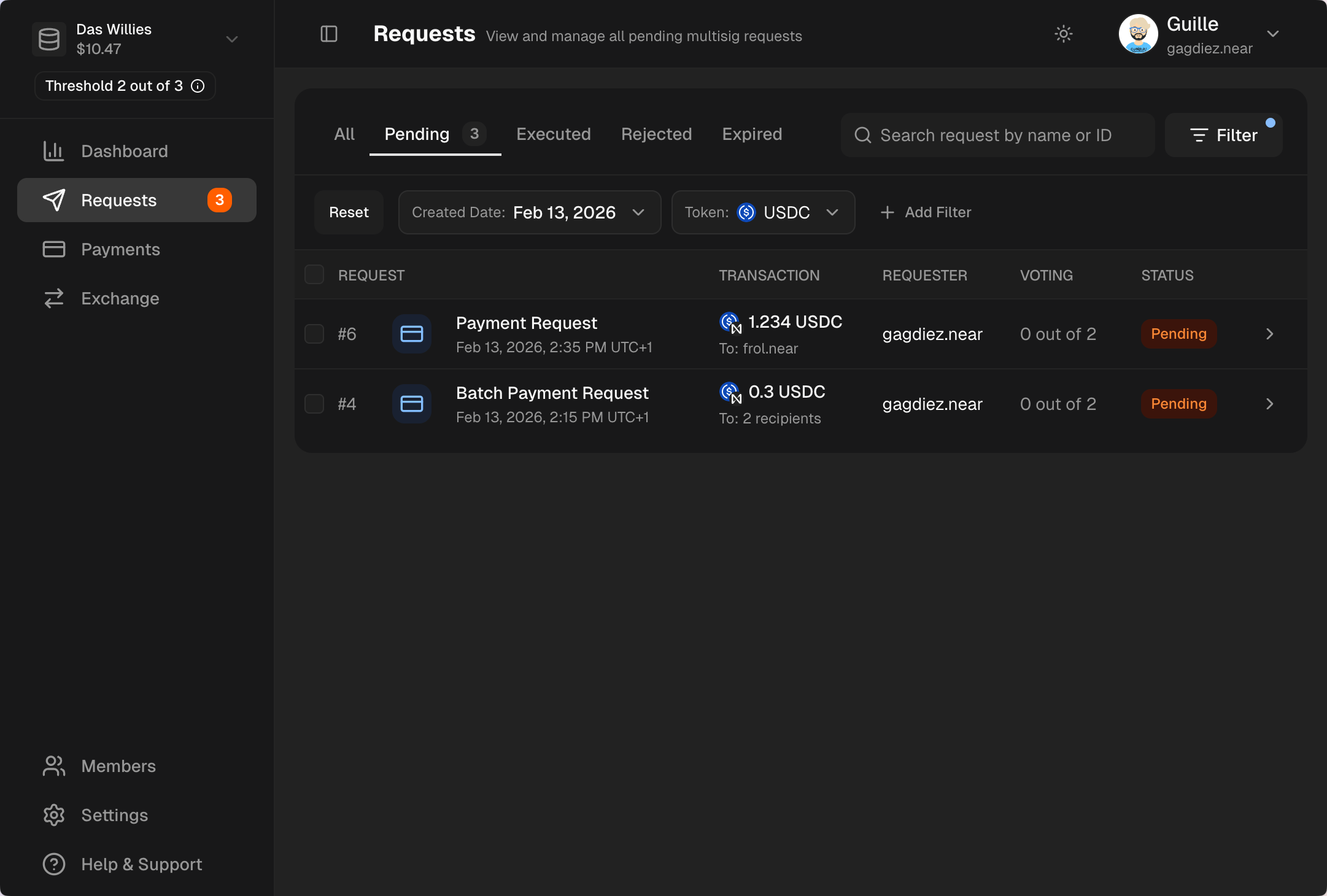Go to Members page
Image resolution: width=1327 pixels, height=896 pixels.
pos(118,766)
